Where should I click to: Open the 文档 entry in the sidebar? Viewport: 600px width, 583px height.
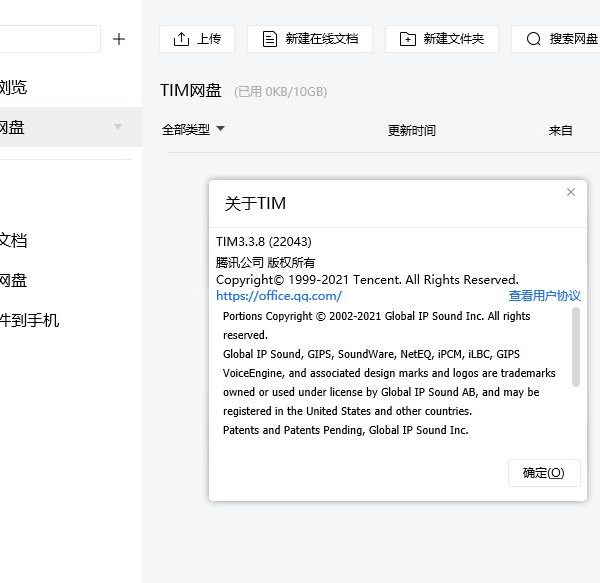[14, 240]
